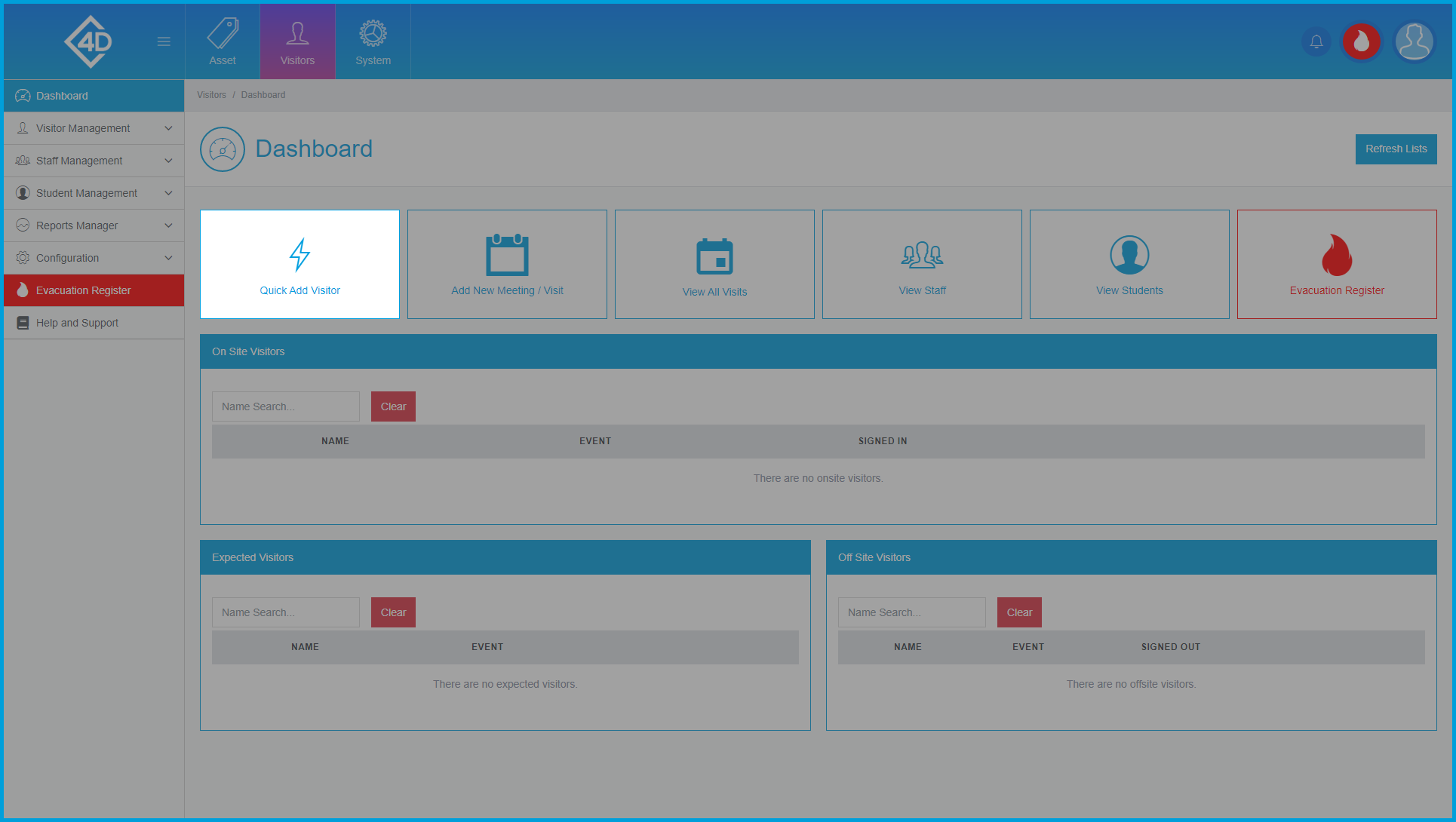This screenshot has height=822, width=1456.
Task: Select Dashboard in the sidebar
Action: point(94,96)
